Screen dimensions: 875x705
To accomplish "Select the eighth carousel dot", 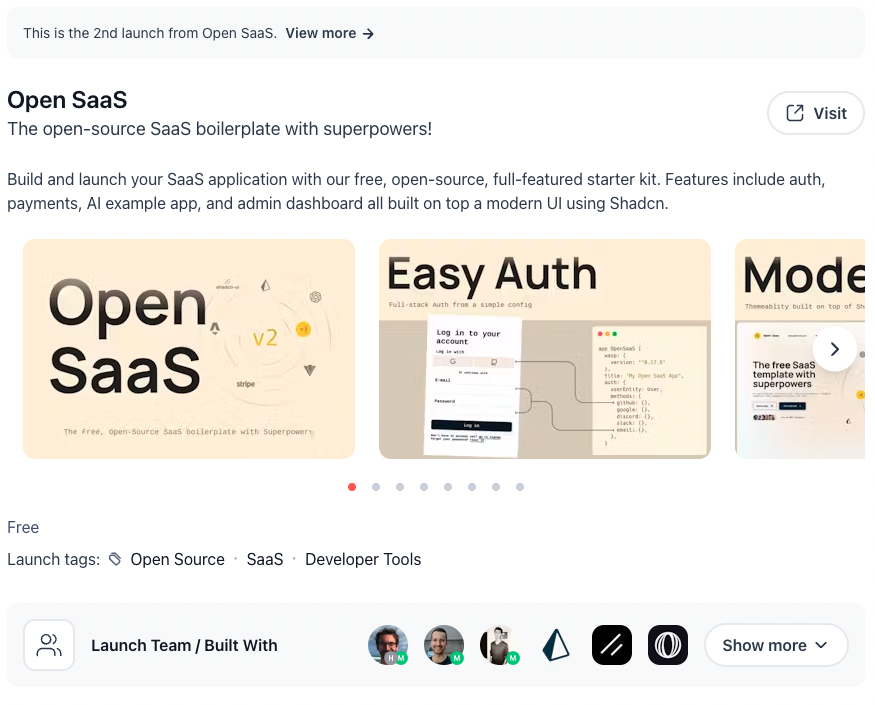I will tap(520, 487).
